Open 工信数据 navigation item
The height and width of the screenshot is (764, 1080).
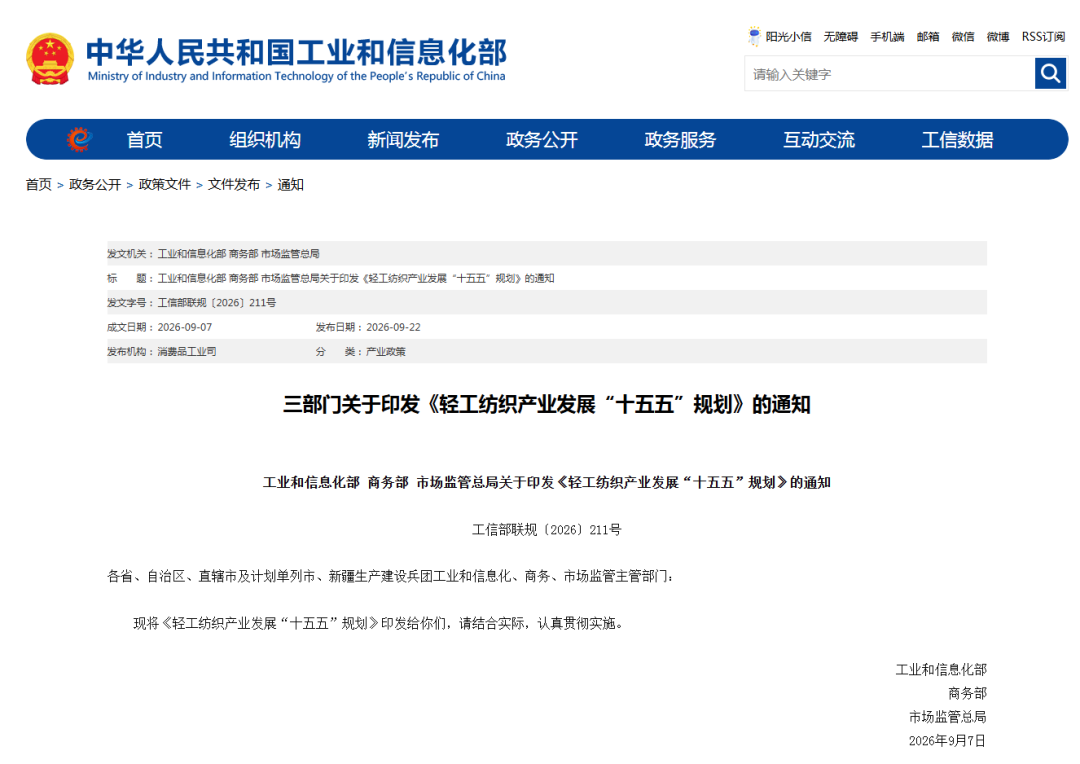click(957, 140)
